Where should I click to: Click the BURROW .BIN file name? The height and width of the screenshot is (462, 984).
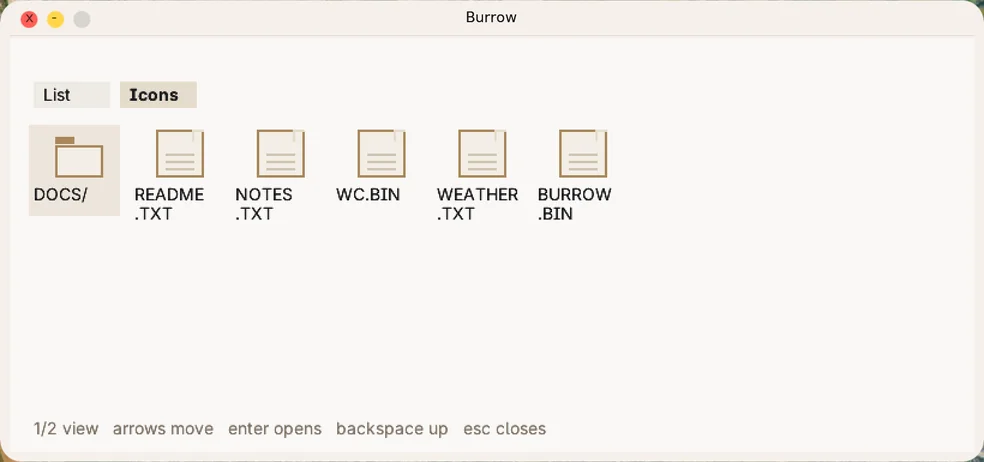pos(574,204)
